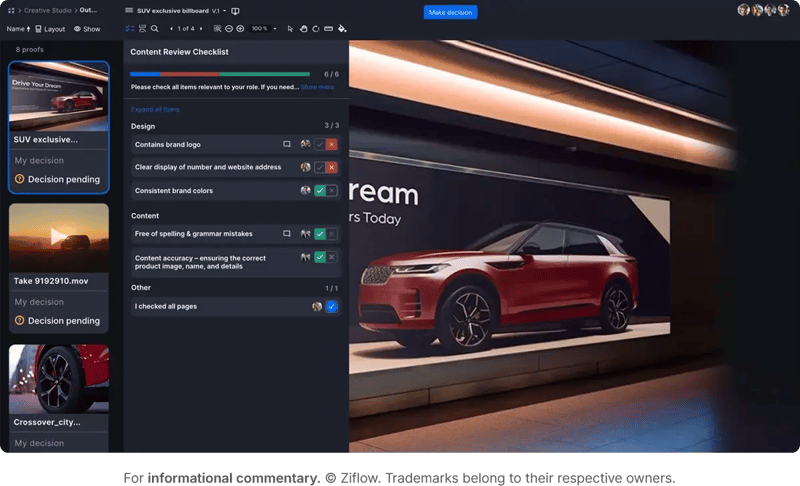
Task: Open the app grid icon before Creative Studio
Action: click(x=11, y=10)
